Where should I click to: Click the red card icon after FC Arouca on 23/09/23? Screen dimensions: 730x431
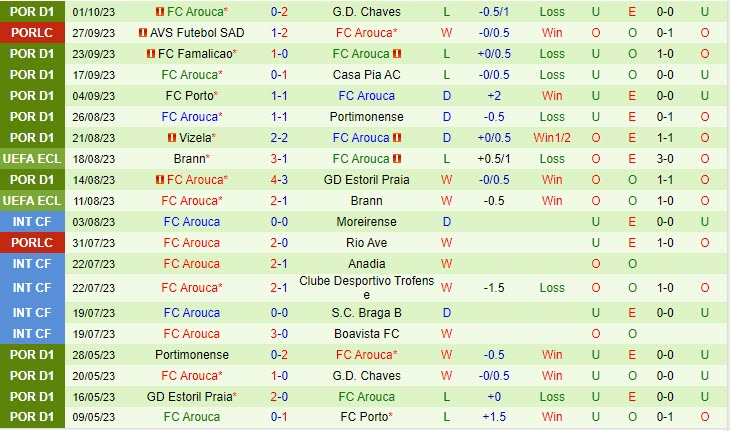coord(397,54)
